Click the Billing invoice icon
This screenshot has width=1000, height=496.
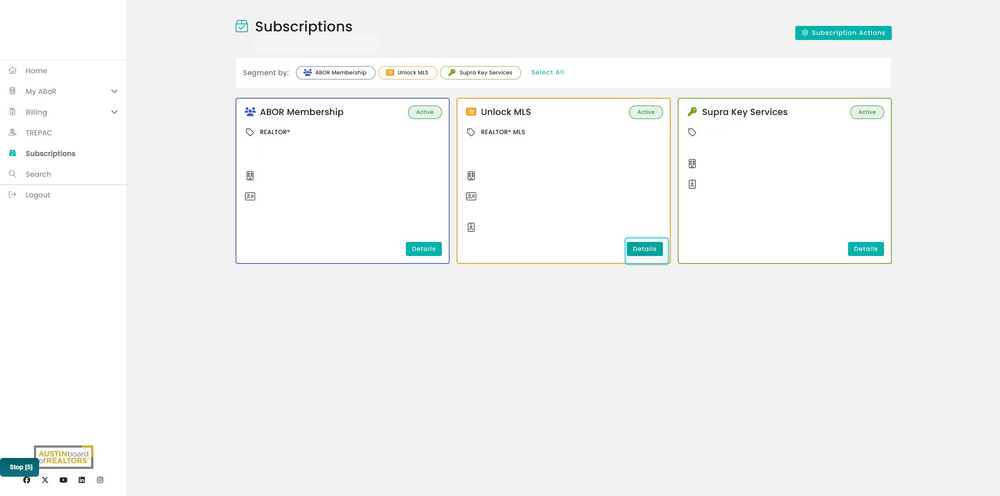coord(12,112)
